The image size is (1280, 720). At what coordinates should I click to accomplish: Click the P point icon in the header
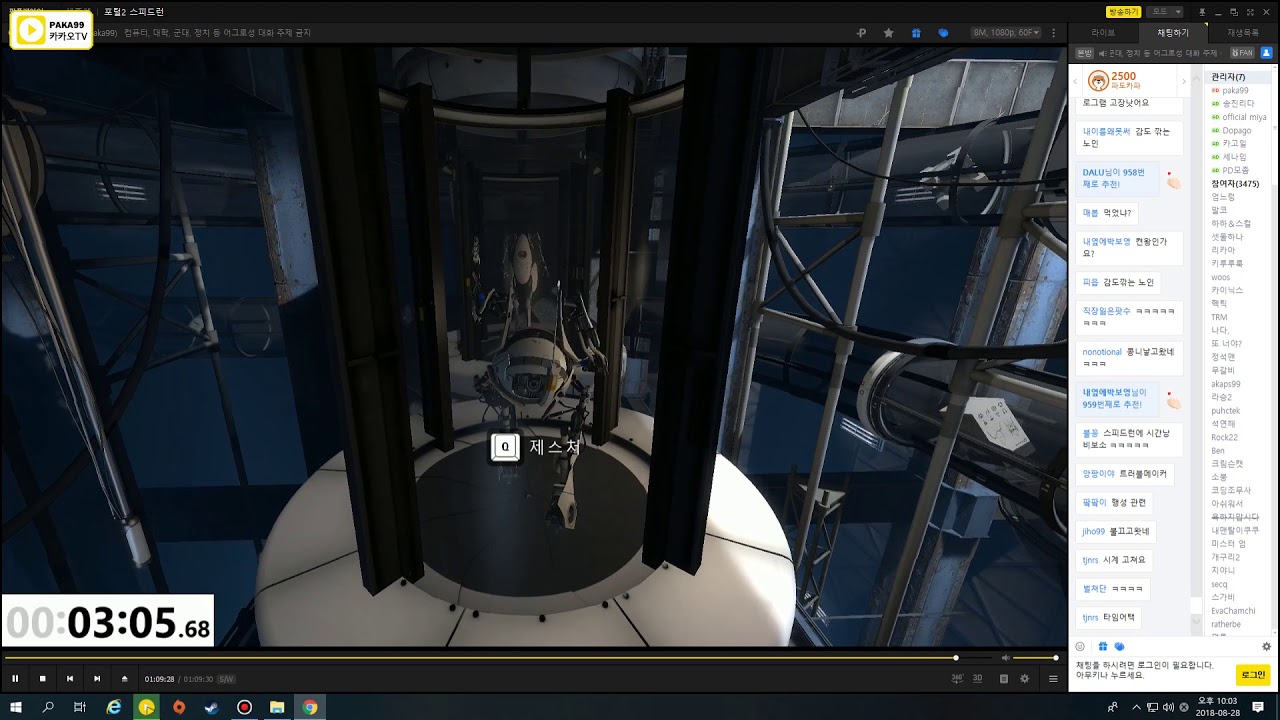coord(861,33)
